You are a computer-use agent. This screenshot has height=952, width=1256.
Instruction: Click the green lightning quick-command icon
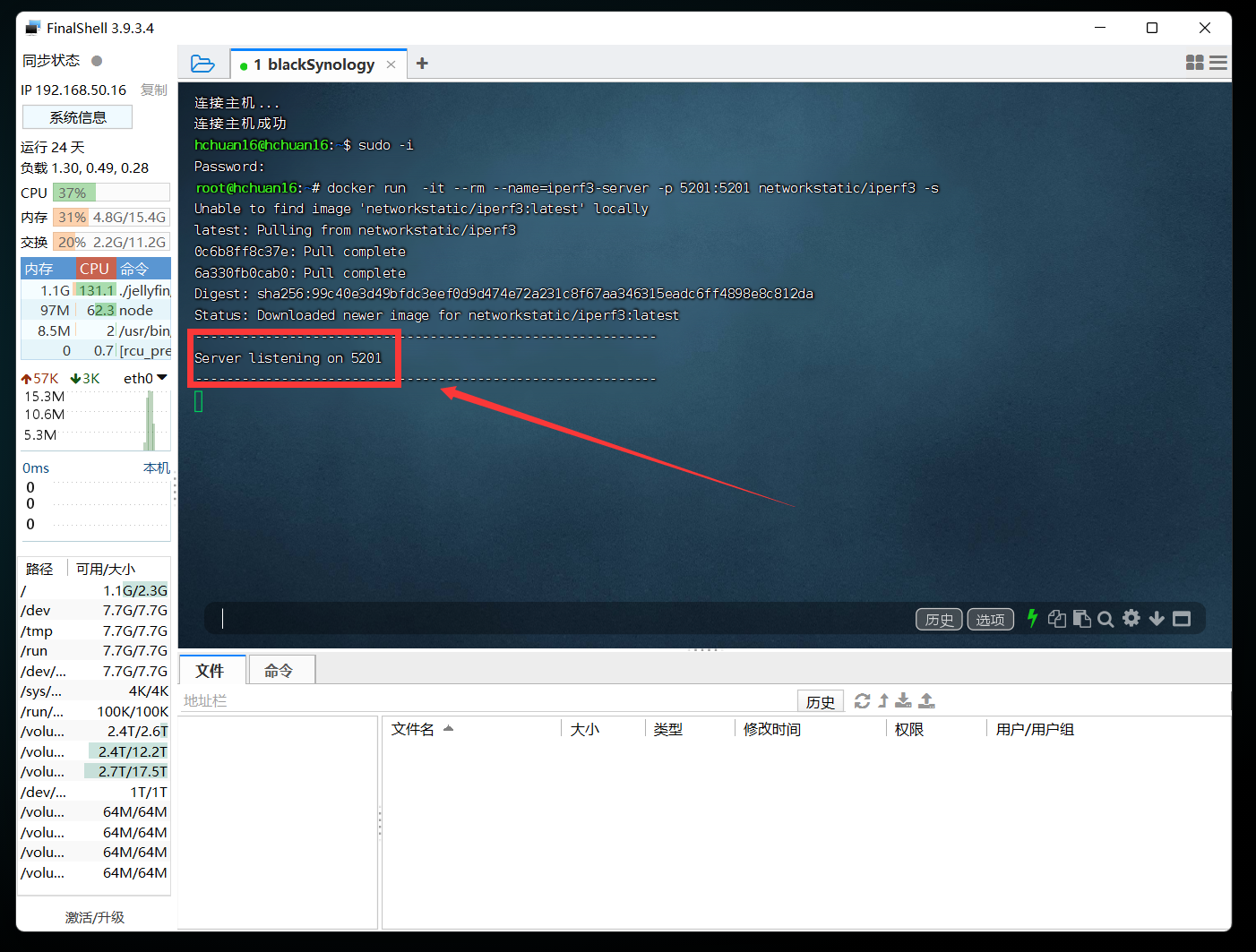[1032, 618]
